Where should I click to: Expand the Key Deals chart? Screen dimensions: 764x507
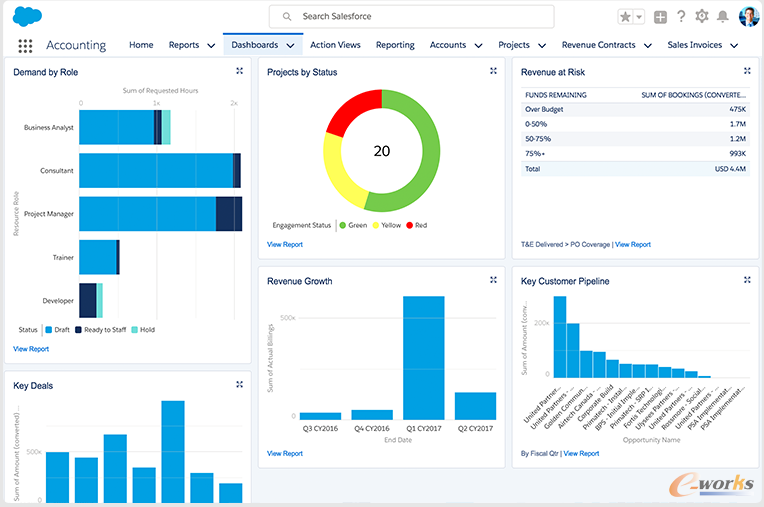239,385
